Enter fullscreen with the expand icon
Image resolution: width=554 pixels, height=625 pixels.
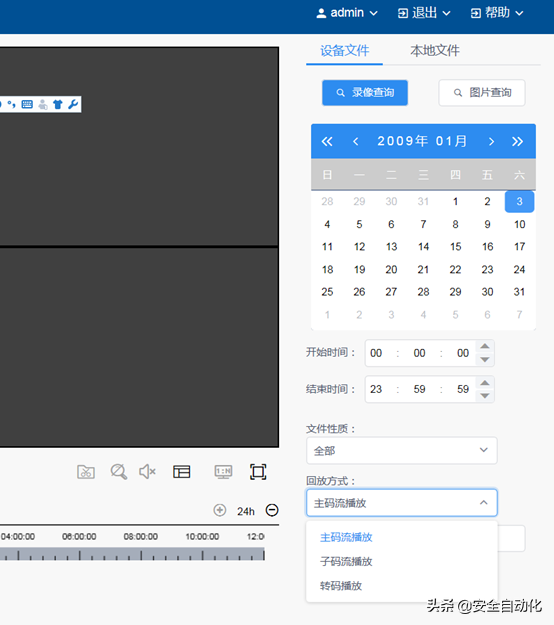[x=258, y=472]
